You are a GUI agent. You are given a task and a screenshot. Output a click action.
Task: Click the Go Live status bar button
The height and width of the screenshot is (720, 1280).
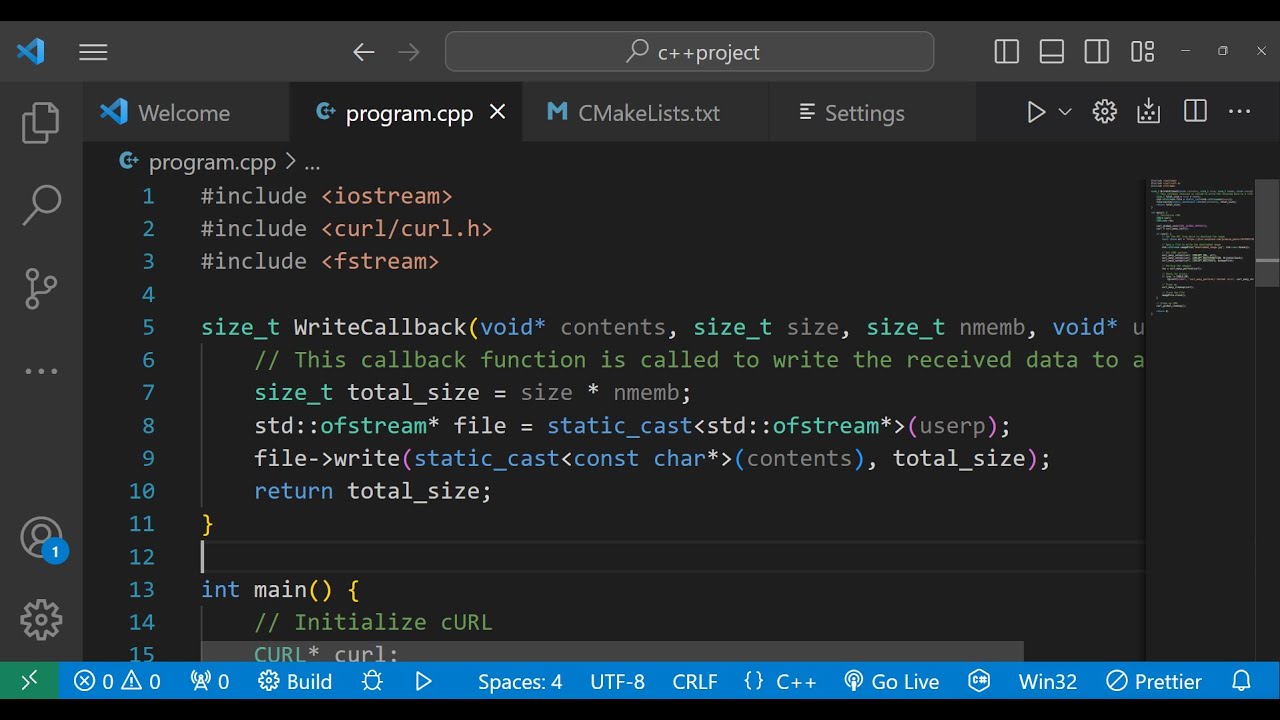tap(892, 681)
